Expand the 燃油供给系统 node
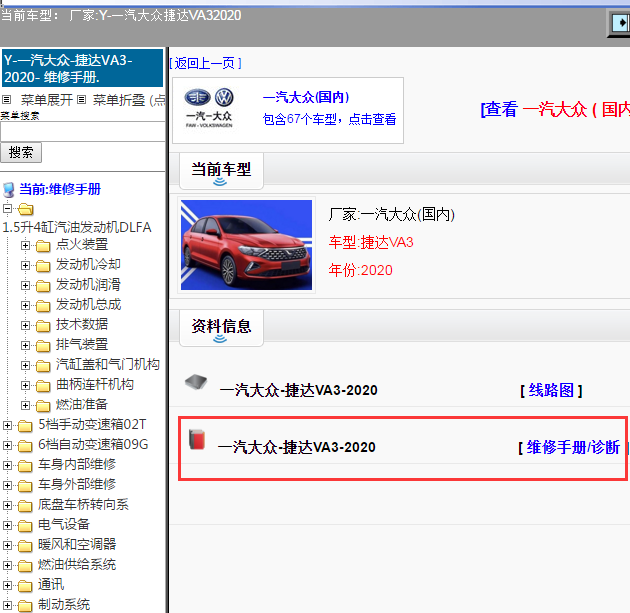The image size is (630, 613). click(x=7, y=565)
